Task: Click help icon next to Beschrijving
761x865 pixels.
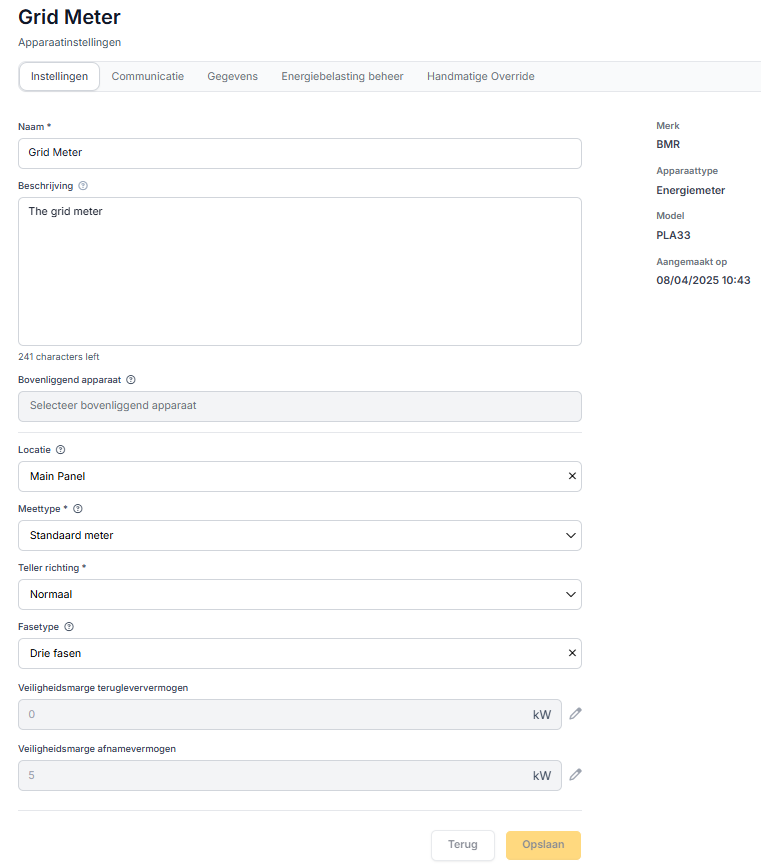Action: click(x=83, y=186)
